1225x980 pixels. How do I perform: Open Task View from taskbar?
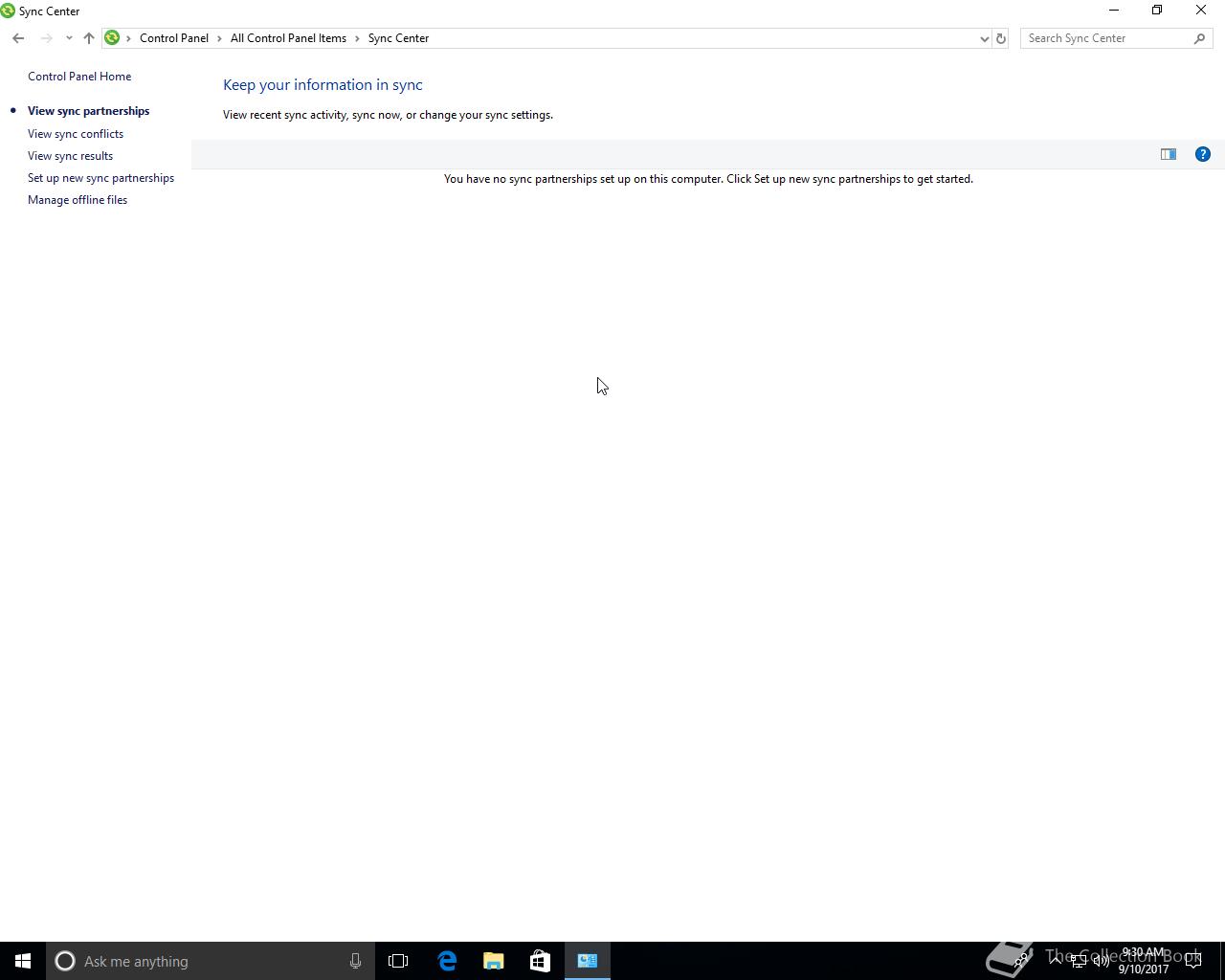tap(398, 961)
